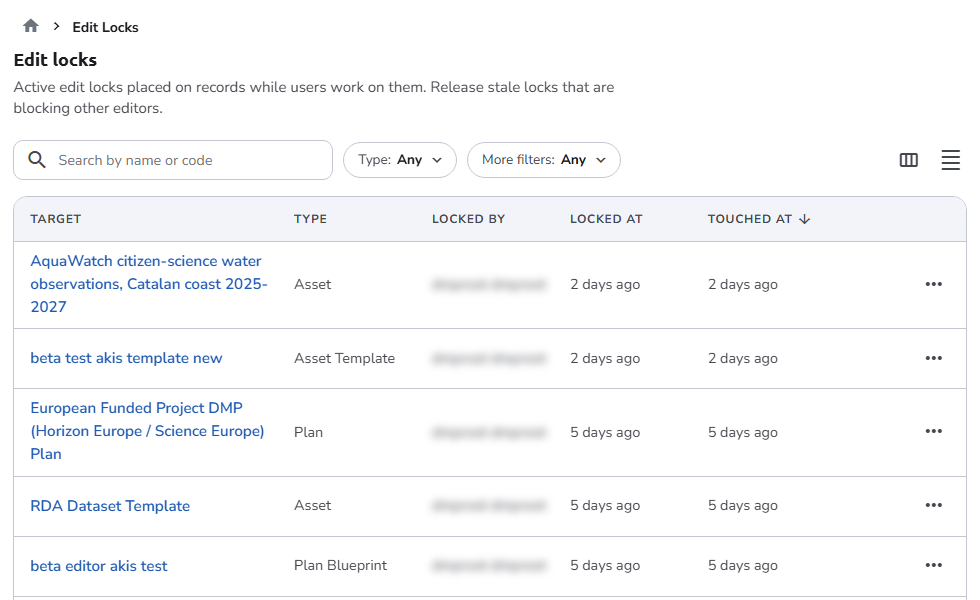Screen dimensions: 980x600
Task: Click the search magnifier icon
Action: tap(37, 160)
